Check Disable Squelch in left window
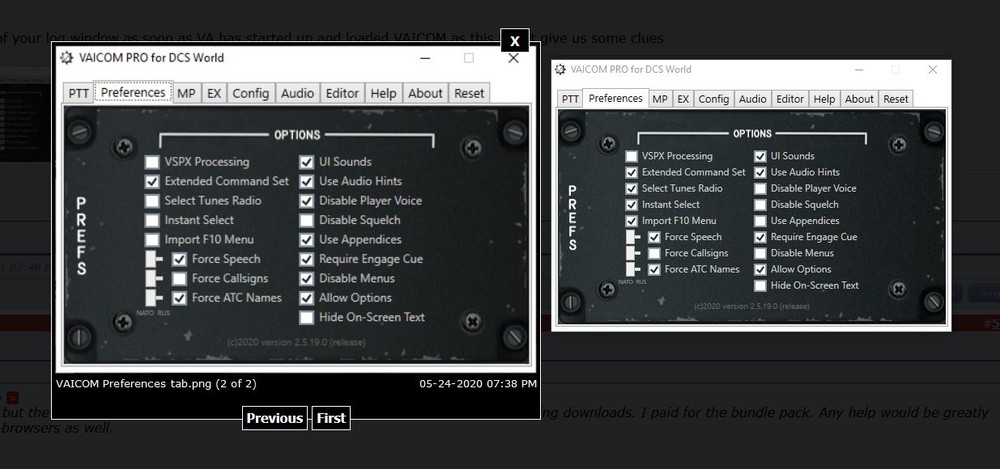This screenshot has height=469, width=1000. [307, 220]
